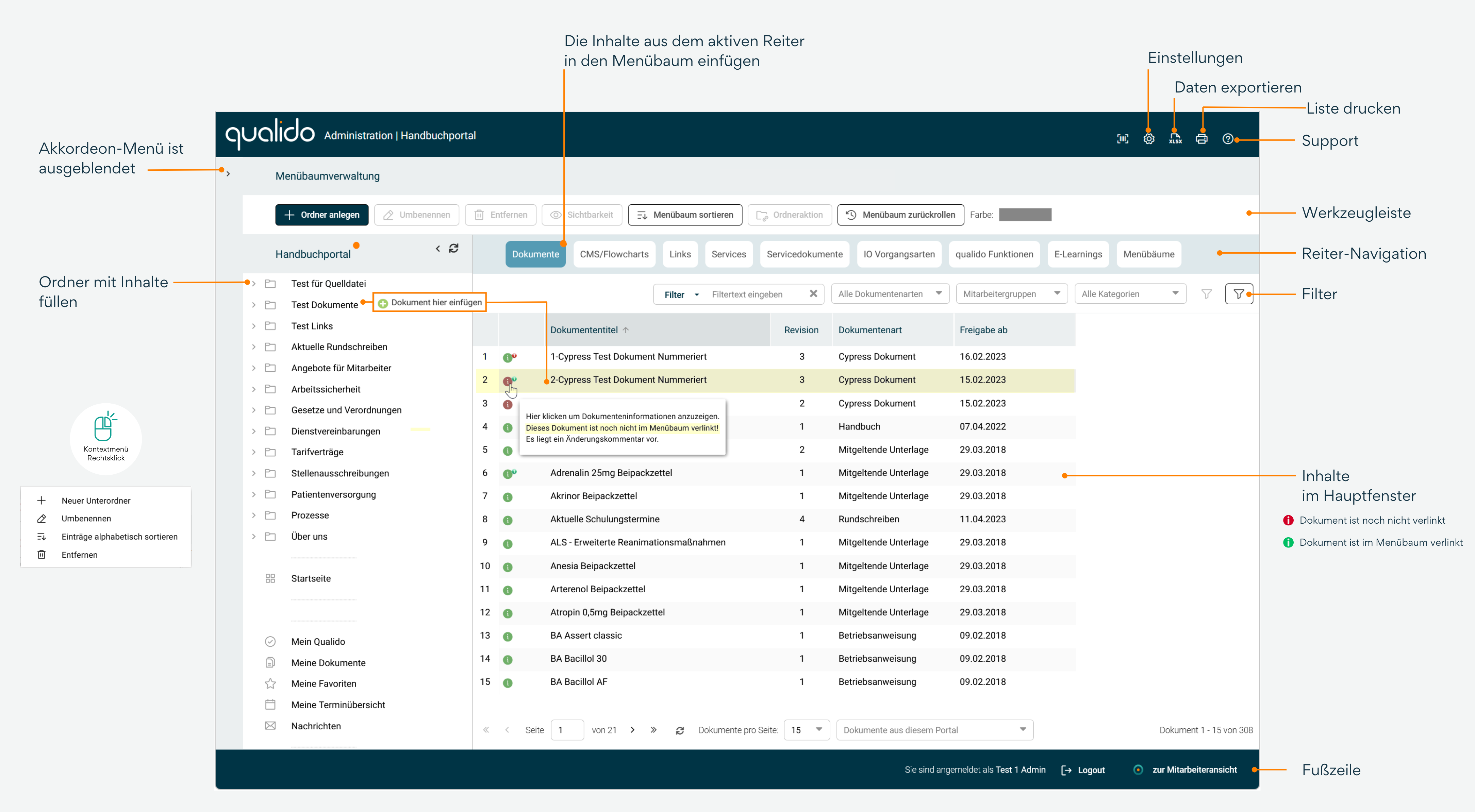Image resolution: width=1475 pixels, height=812 pixels.
Task: Open info icon for row 1 document
Action: pyautogui.click(x=507, y=358)
